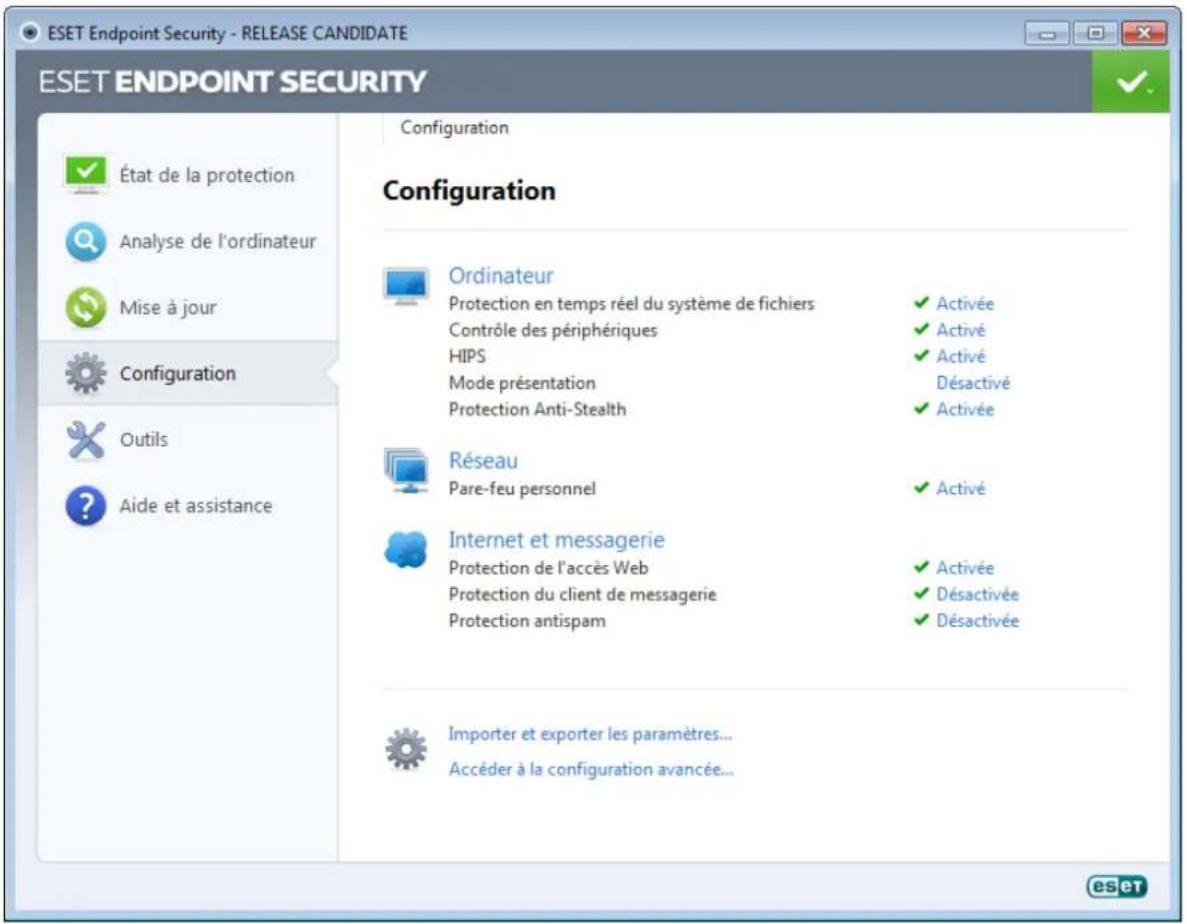1187x924 pixels.
Task: Toggle Pare-feu personnel Activé status
Action: tap(961, 489)
